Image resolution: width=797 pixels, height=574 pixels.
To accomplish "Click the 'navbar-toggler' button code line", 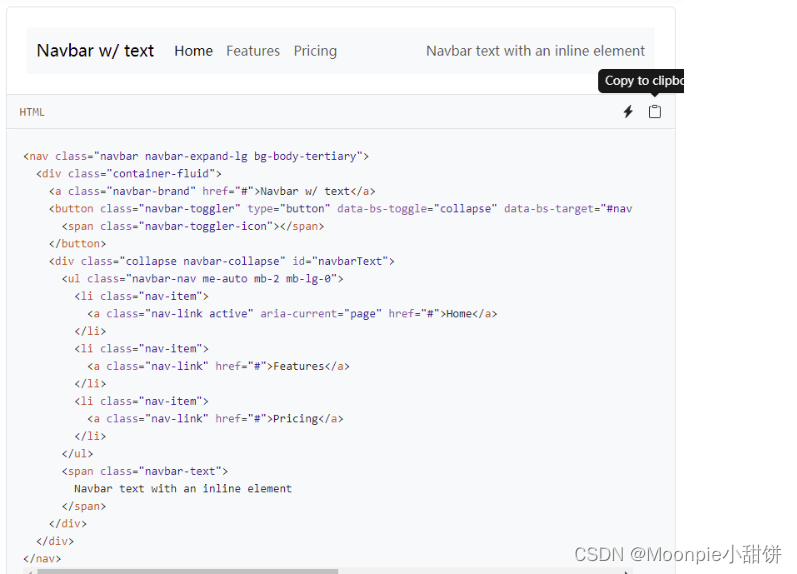I will click(x=341, y=208).
